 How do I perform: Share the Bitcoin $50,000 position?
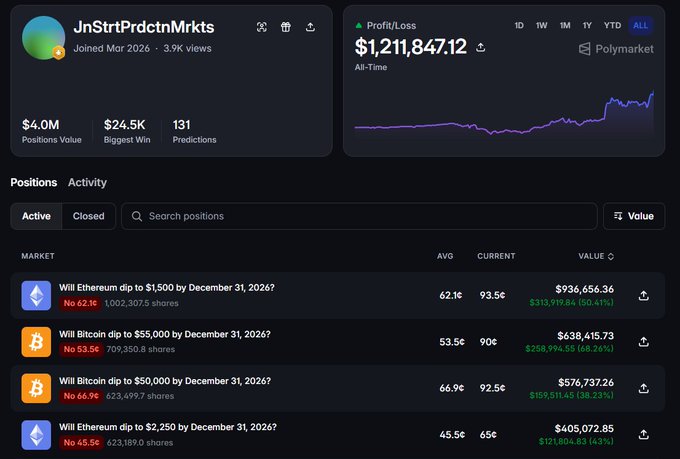(644, 389)
